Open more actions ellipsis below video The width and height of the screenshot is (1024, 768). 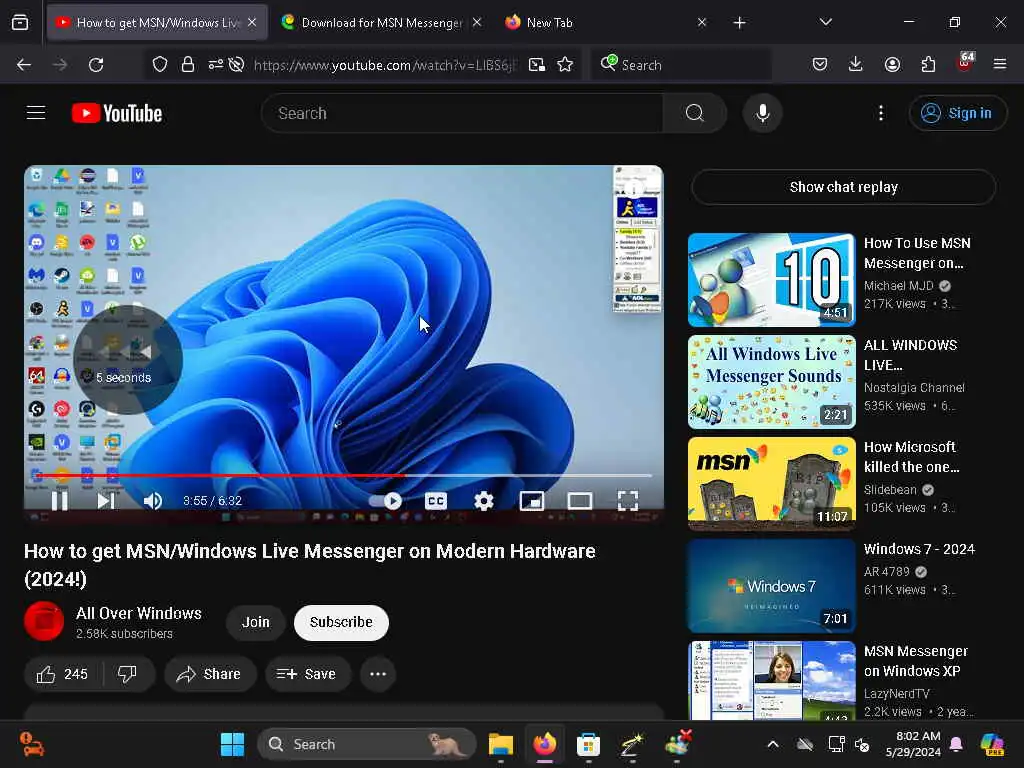coord(378,674)
